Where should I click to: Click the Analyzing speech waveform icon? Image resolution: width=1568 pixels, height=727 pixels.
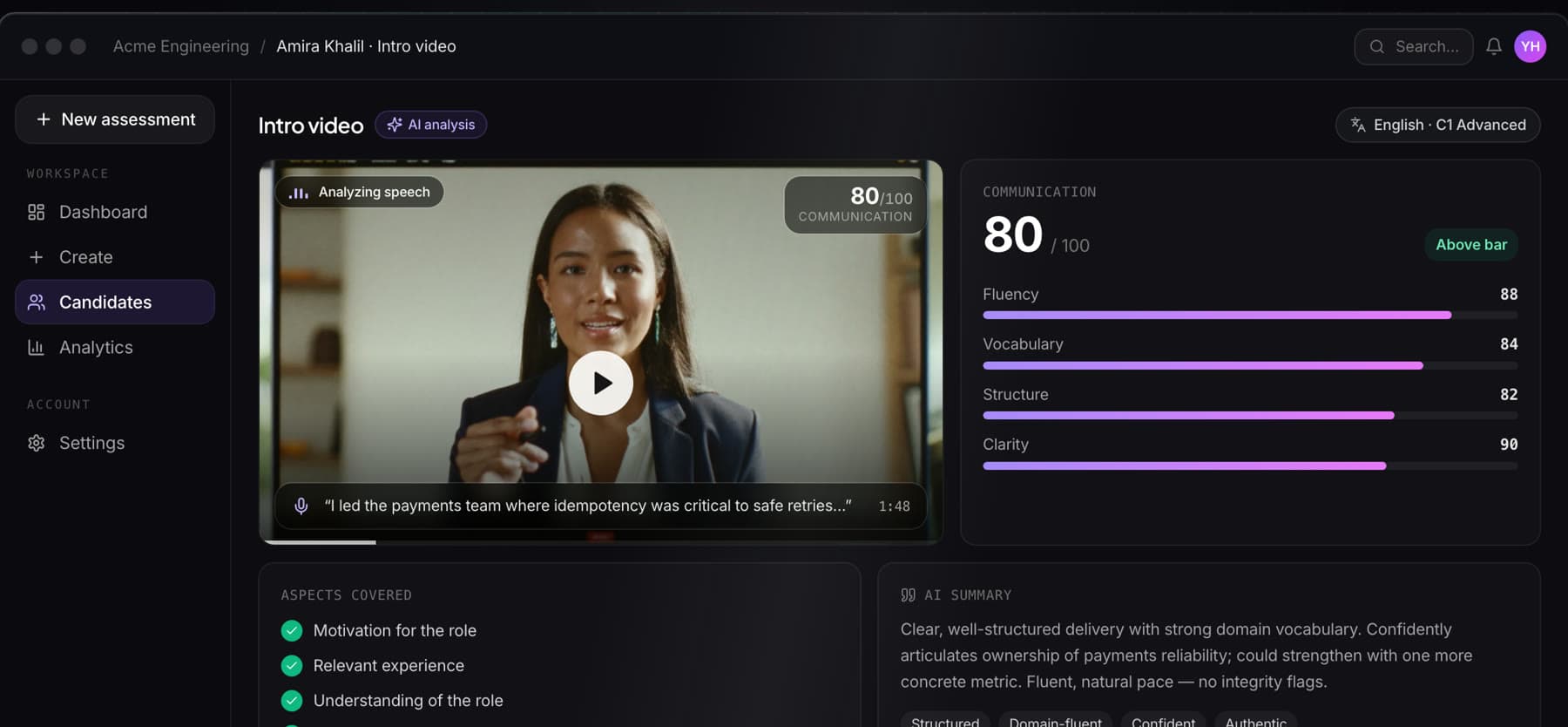pos(298,192)
